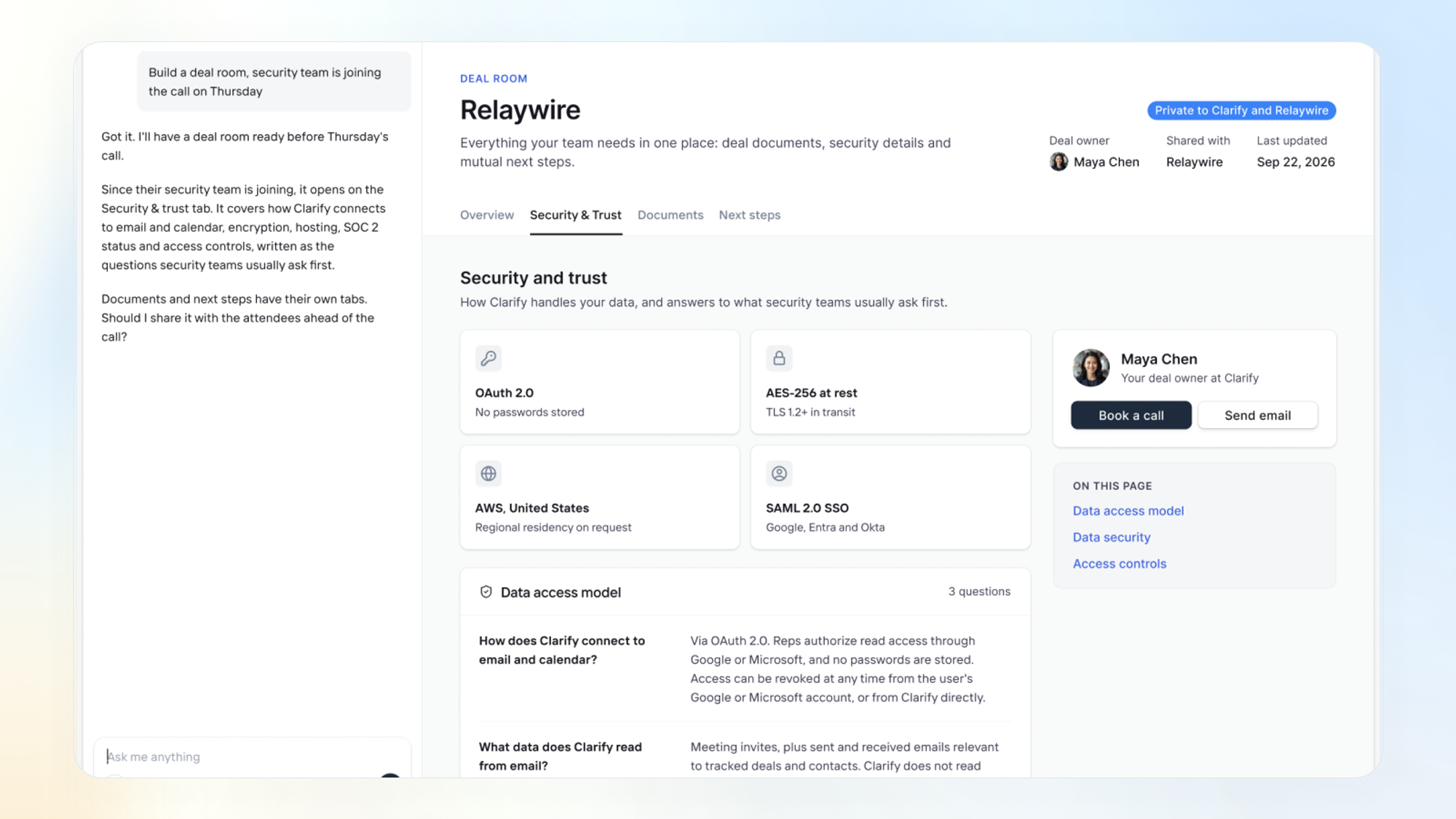The height and width of the screenshot is (819, 1456).
Task: Click the SAML 2.0 SSO card title
Action: (x=807, y=508)
